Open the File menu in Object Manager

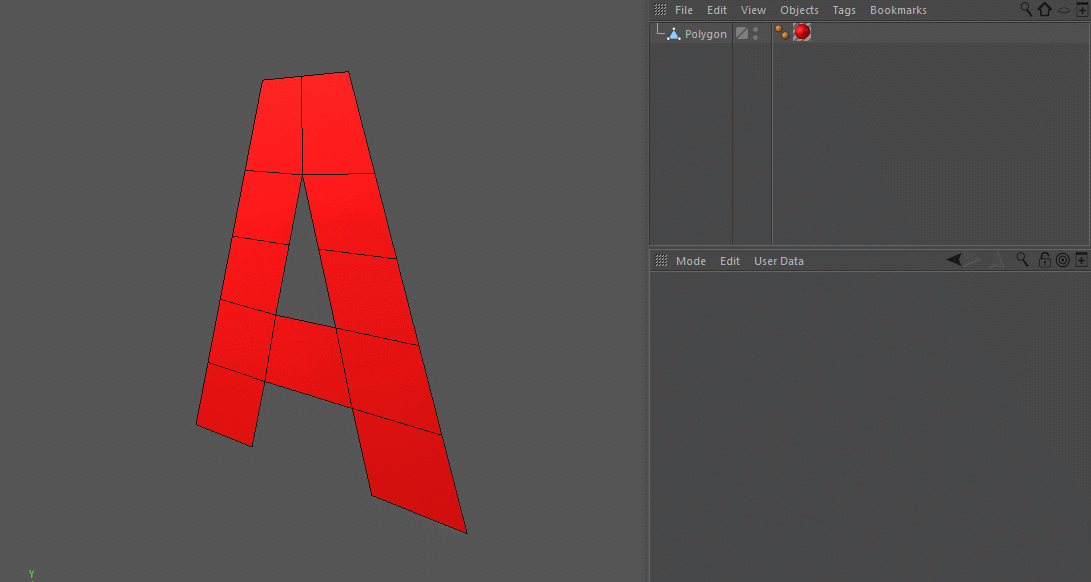pyautogui.click(x=684, y=10)
